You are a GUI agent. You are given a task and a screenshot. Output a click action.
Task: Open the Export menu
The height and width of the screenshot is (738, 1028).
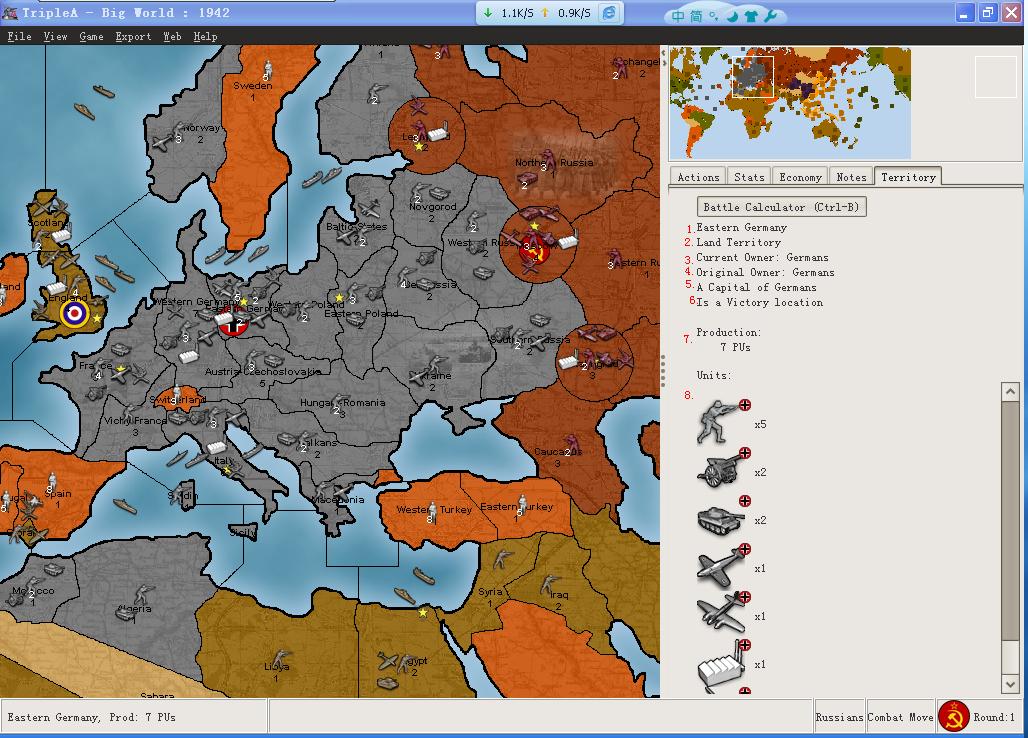[133, 37]
